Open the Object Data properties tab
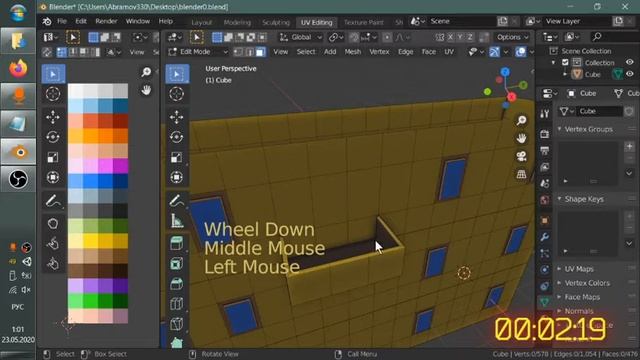Viewport: 640px width, 360px height. (544, 302)
